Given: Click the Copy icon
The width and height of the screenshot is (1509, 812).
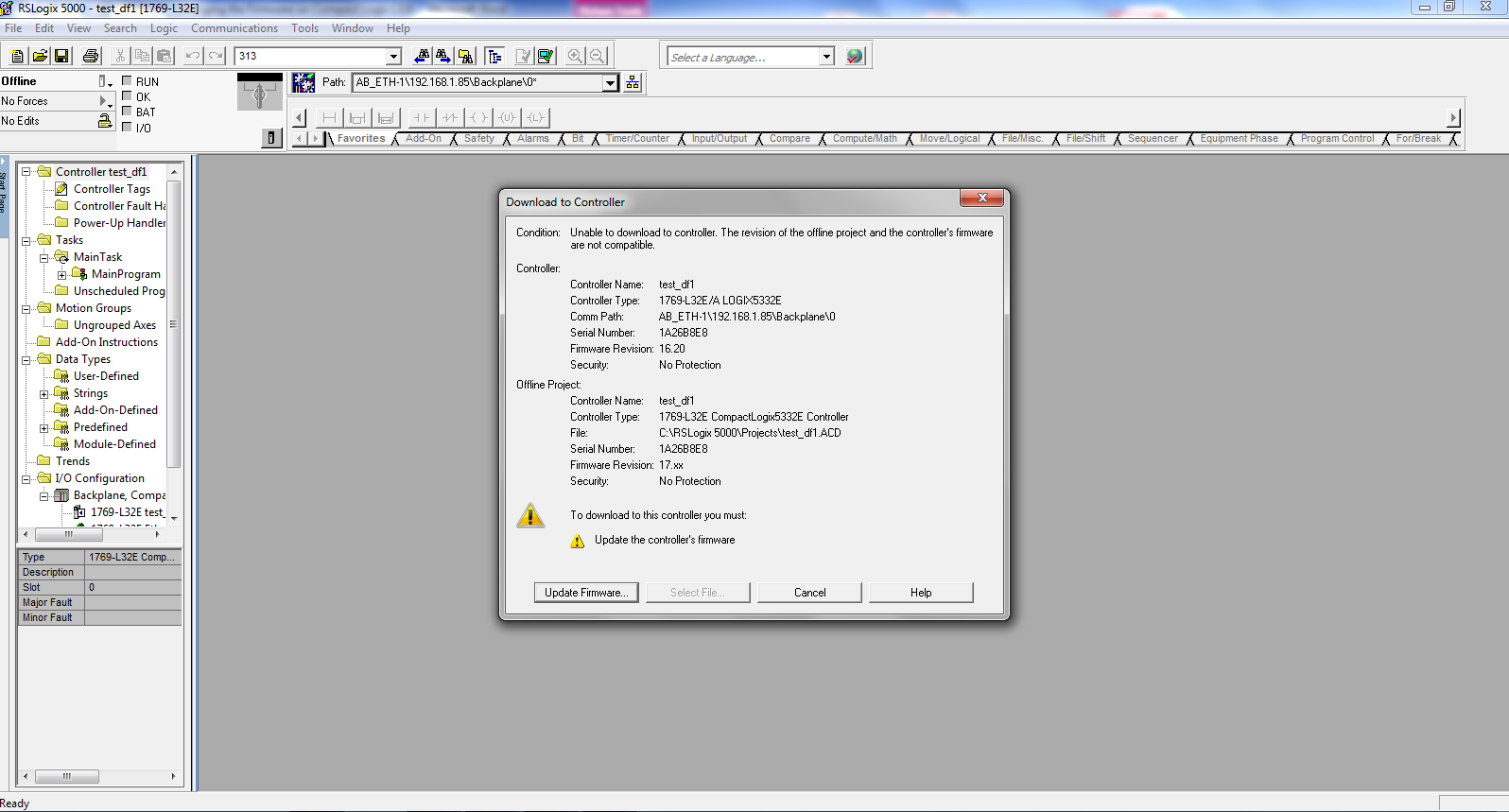Looking at the screenshot, I should point(142,57).
